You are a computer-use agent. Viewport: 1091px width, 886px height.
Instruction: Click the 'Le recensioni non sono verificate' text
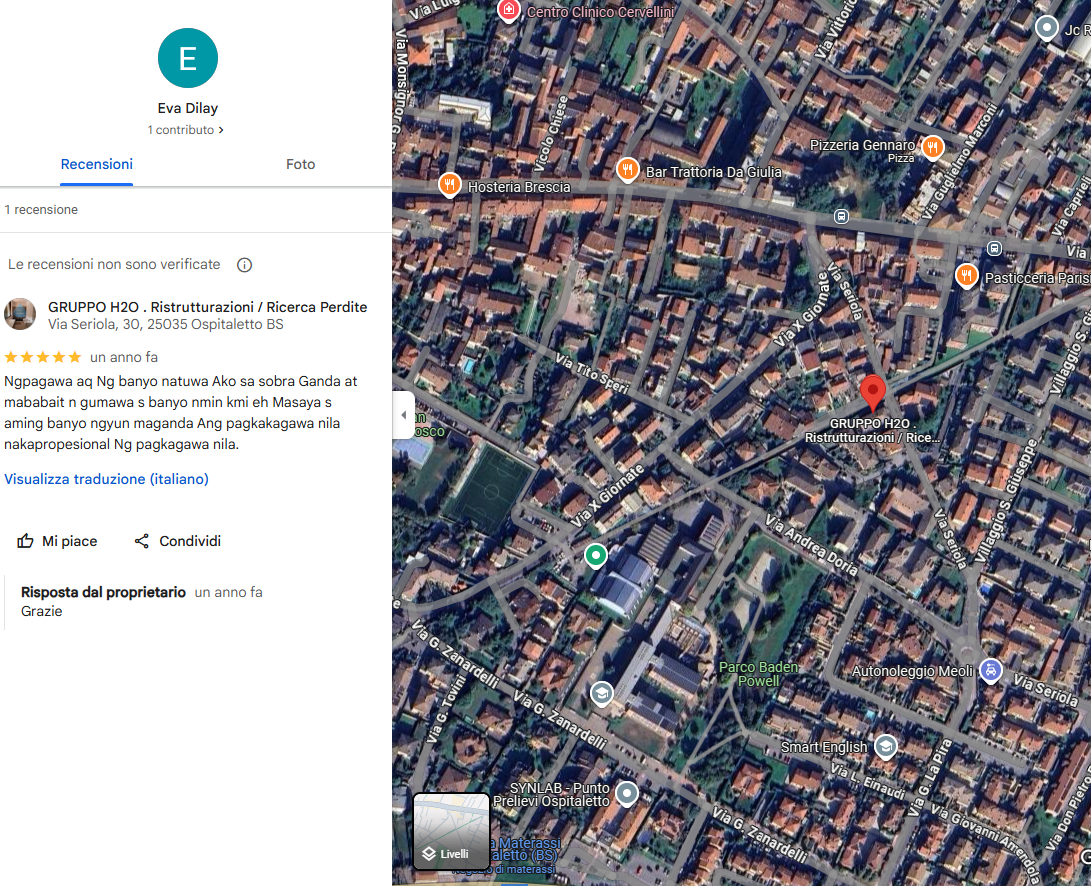[x=114, y=264]
